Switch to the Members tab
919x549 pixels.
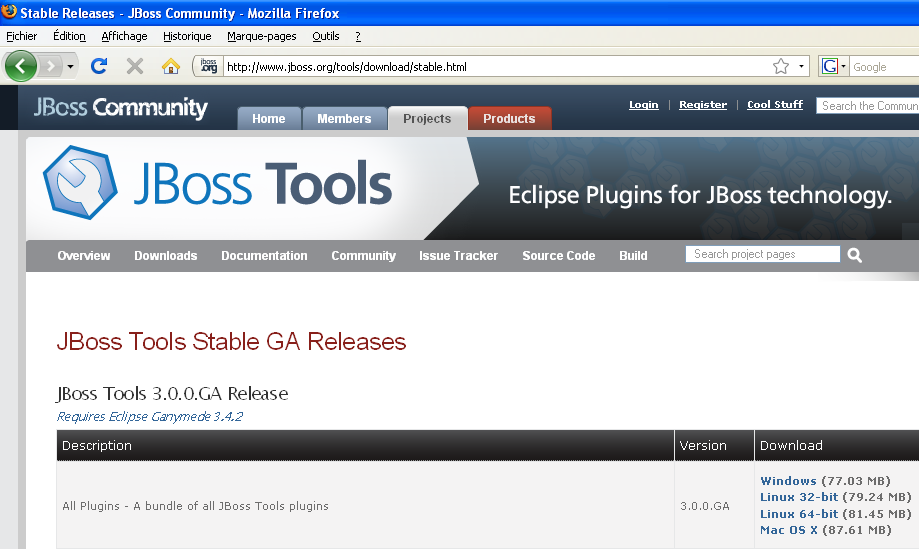coord(344,118)
